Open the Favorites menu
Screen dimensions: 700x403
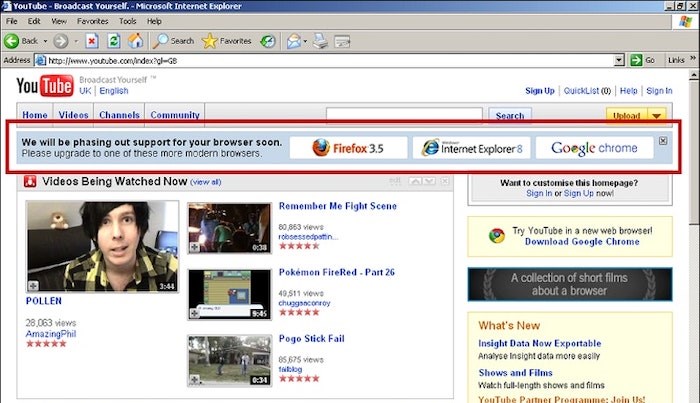pyautogui.click(x=92, y=21)
